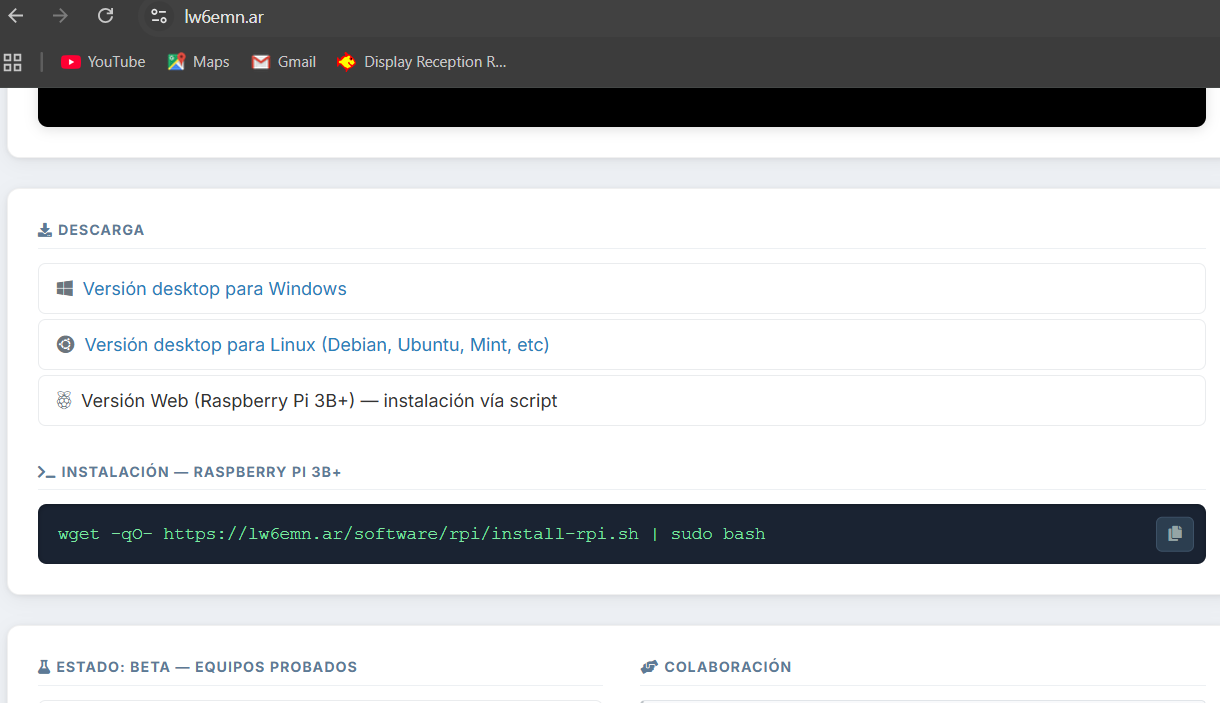Open the Gmail bookmark

pos(284,62)
